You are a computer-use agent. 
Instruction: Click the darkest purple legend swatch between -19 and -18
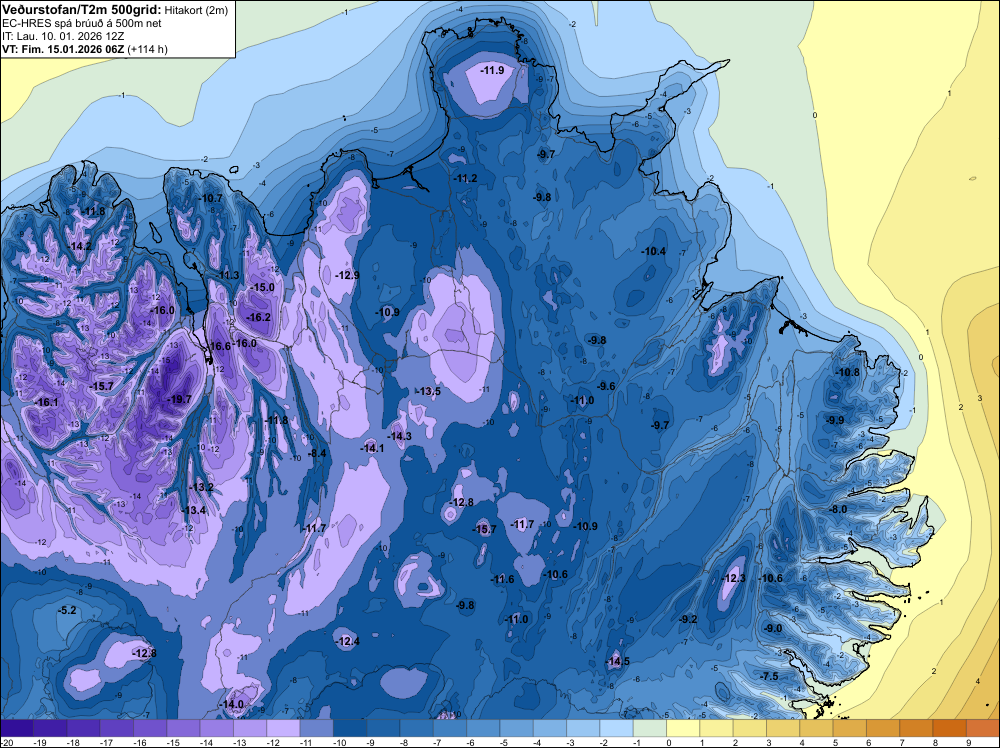50,728
